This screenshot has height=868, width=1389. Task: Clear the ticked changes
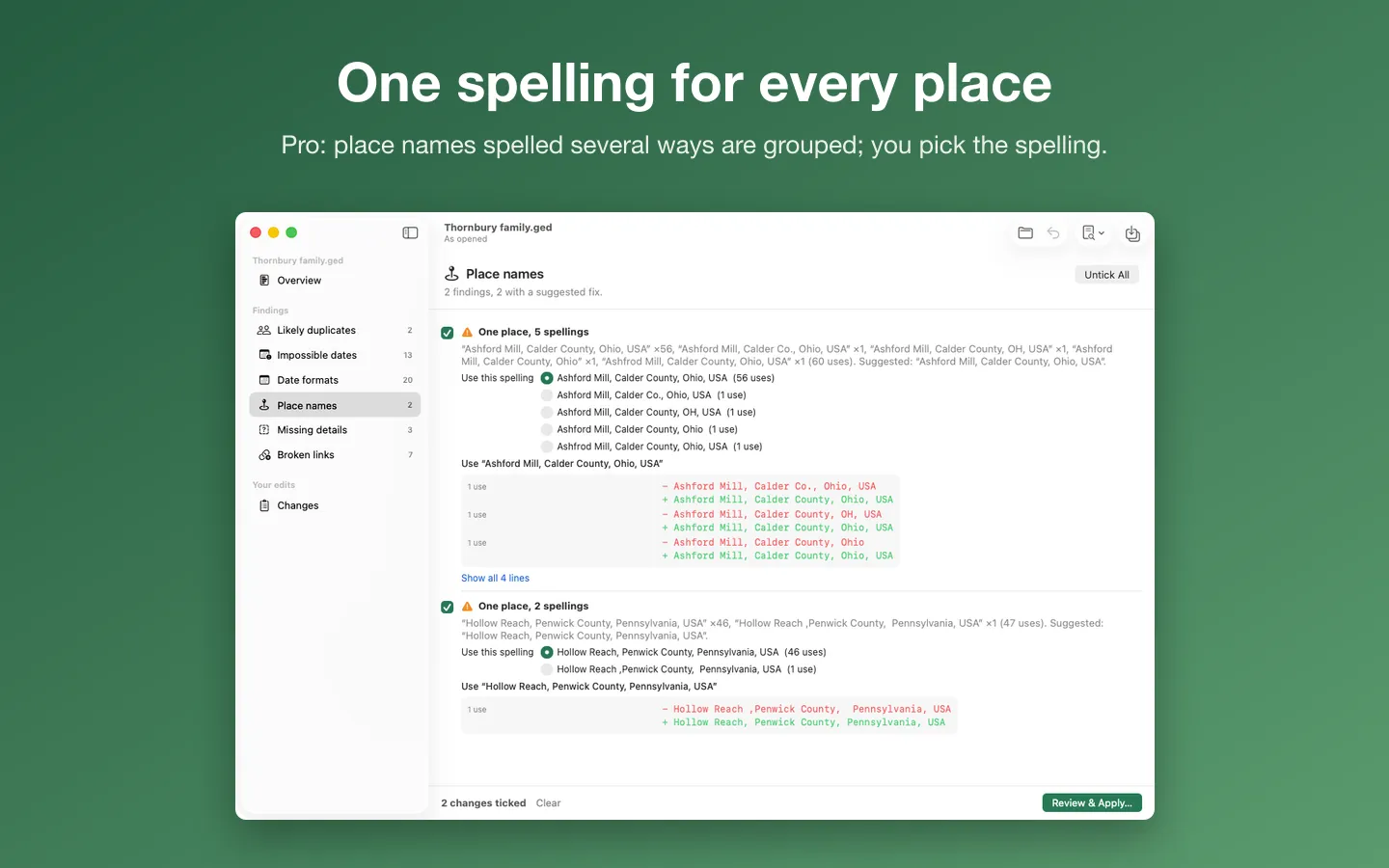coord(548,803)
